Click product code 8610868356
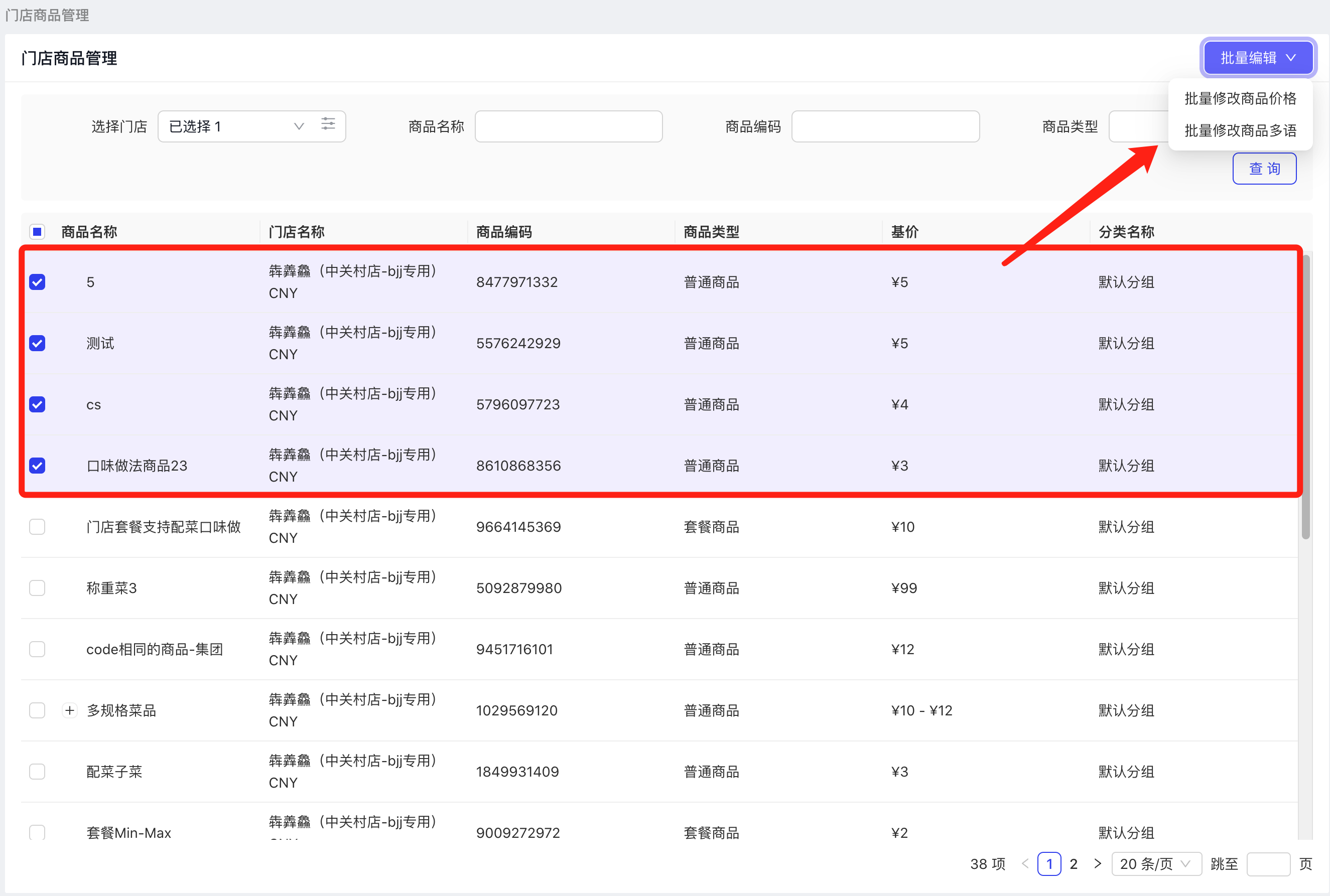Screen dimensions: 1330x896 (518, 465)
